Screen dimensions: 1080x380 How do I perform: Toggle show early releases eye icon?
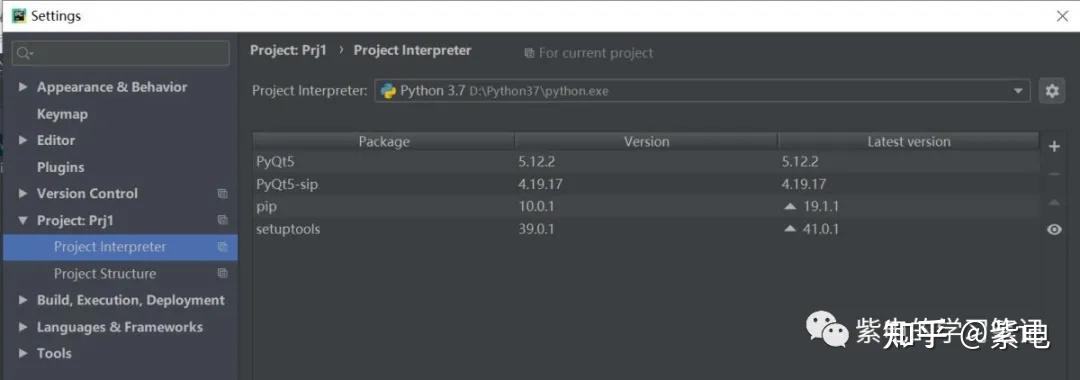point(1054,230)
